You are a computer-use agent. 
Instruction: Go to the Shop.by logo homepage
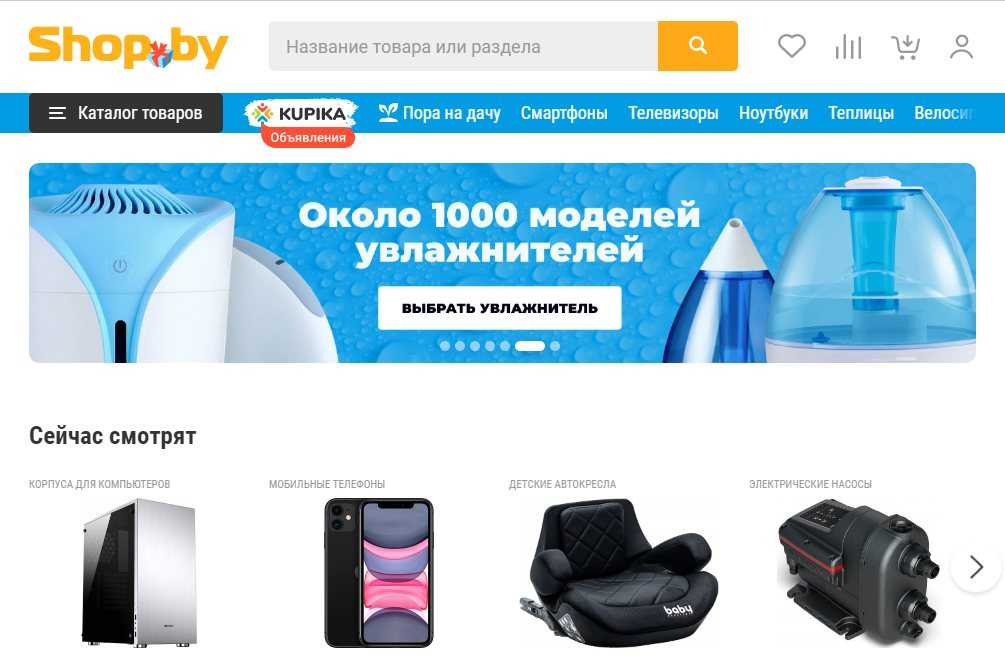coord(128,46)
